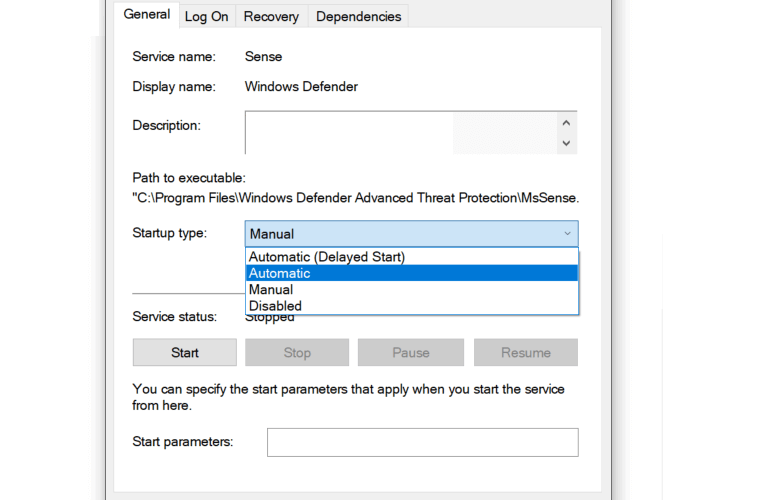Click the greyed-out Stop button
Image resolution: width=764 pixels, height=500 pixels.
tap(297, 352)
